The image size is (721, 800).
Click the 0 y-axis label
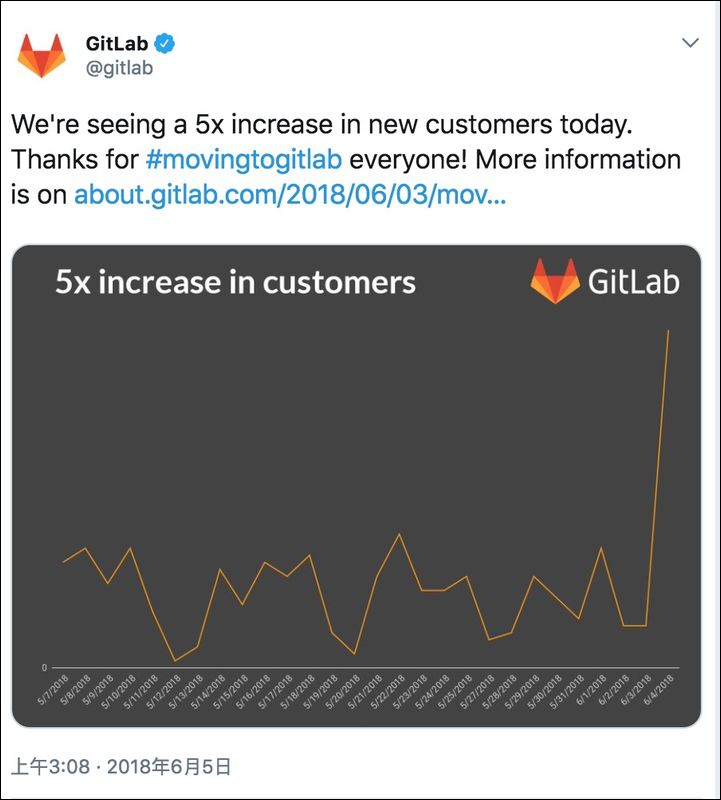pyautogui.click(x=44, y=667)
